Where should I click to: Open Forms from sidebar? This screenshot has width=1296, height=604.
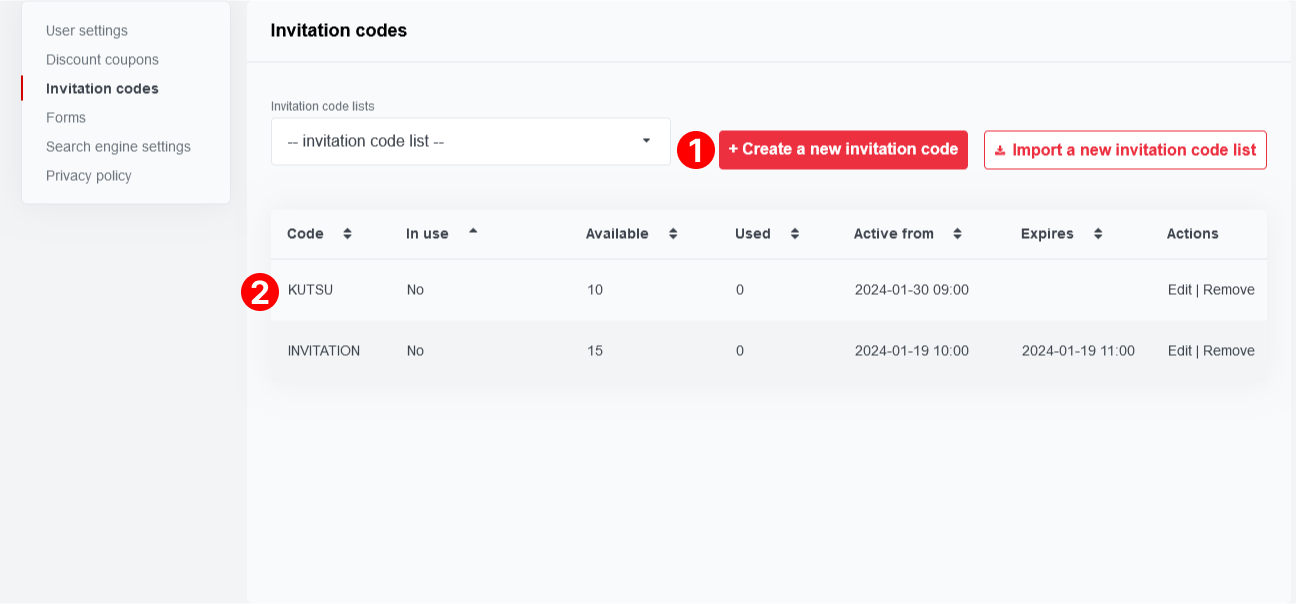click(x=66, y=117)
